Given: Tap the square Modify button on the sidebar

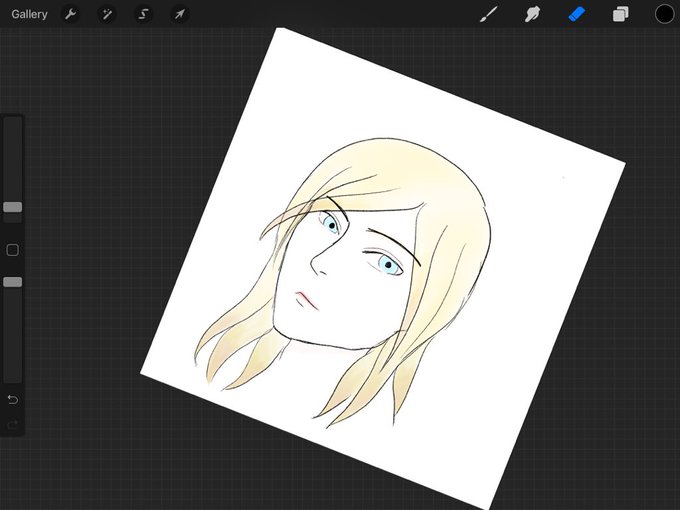Looking at the screenshot, I should (x=13, y=250).
